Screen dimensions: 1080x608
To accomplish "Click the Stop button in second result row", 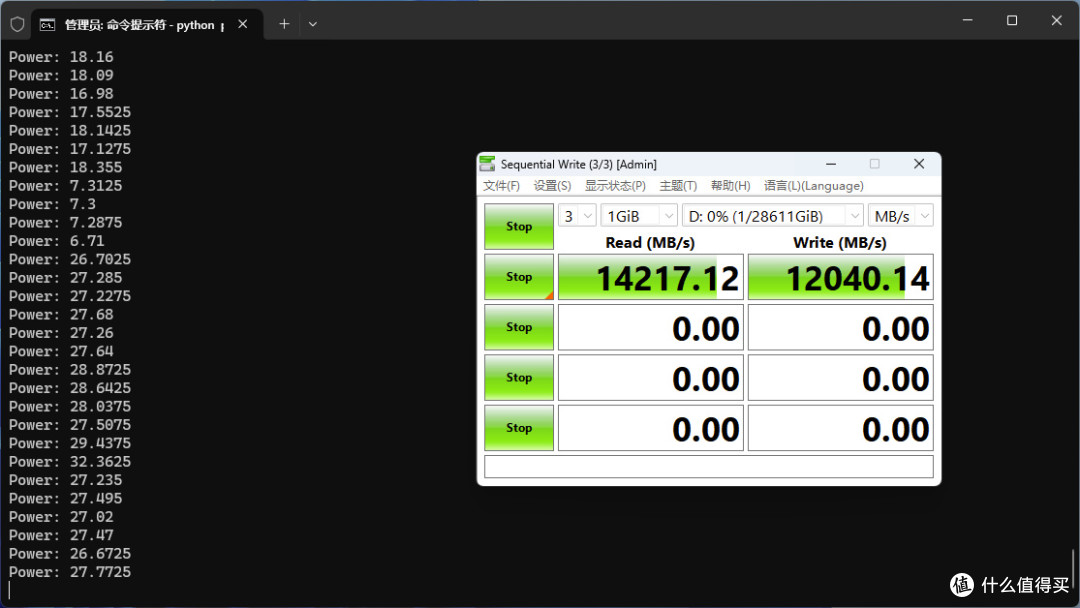I will (x=519, y=327).
